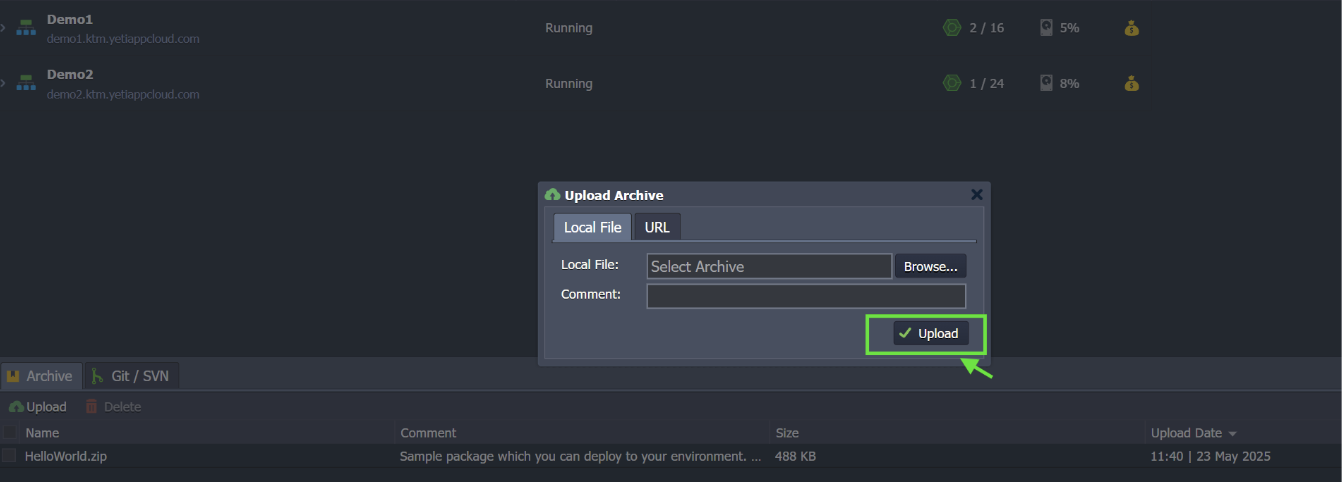This screenshot has width=1344, height=482.
Task: Click the Demo2 disk usage icon
Action: [x=1046, y=83]
